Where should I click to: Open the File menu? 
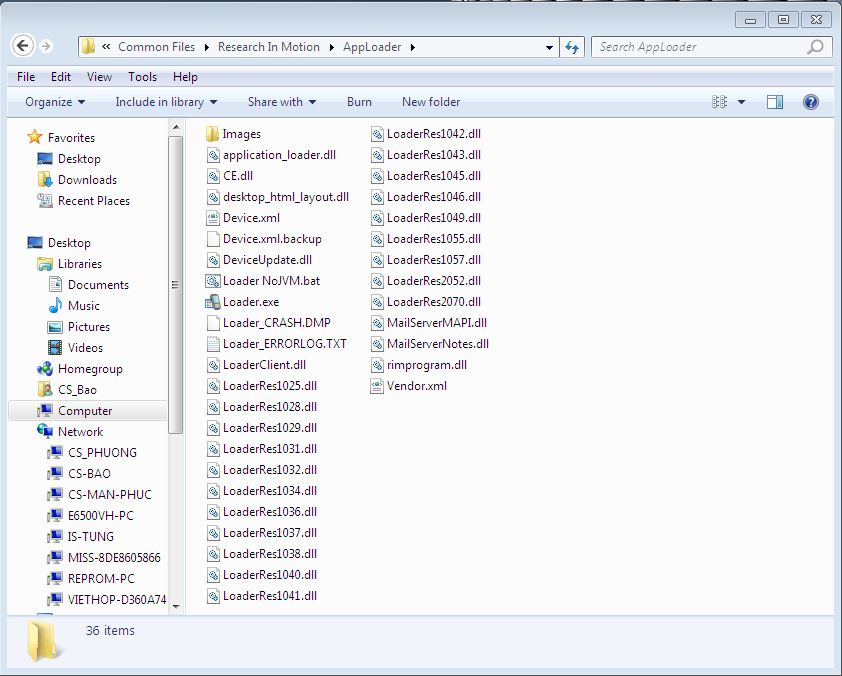pyautogui.click(x=26, y=77)
